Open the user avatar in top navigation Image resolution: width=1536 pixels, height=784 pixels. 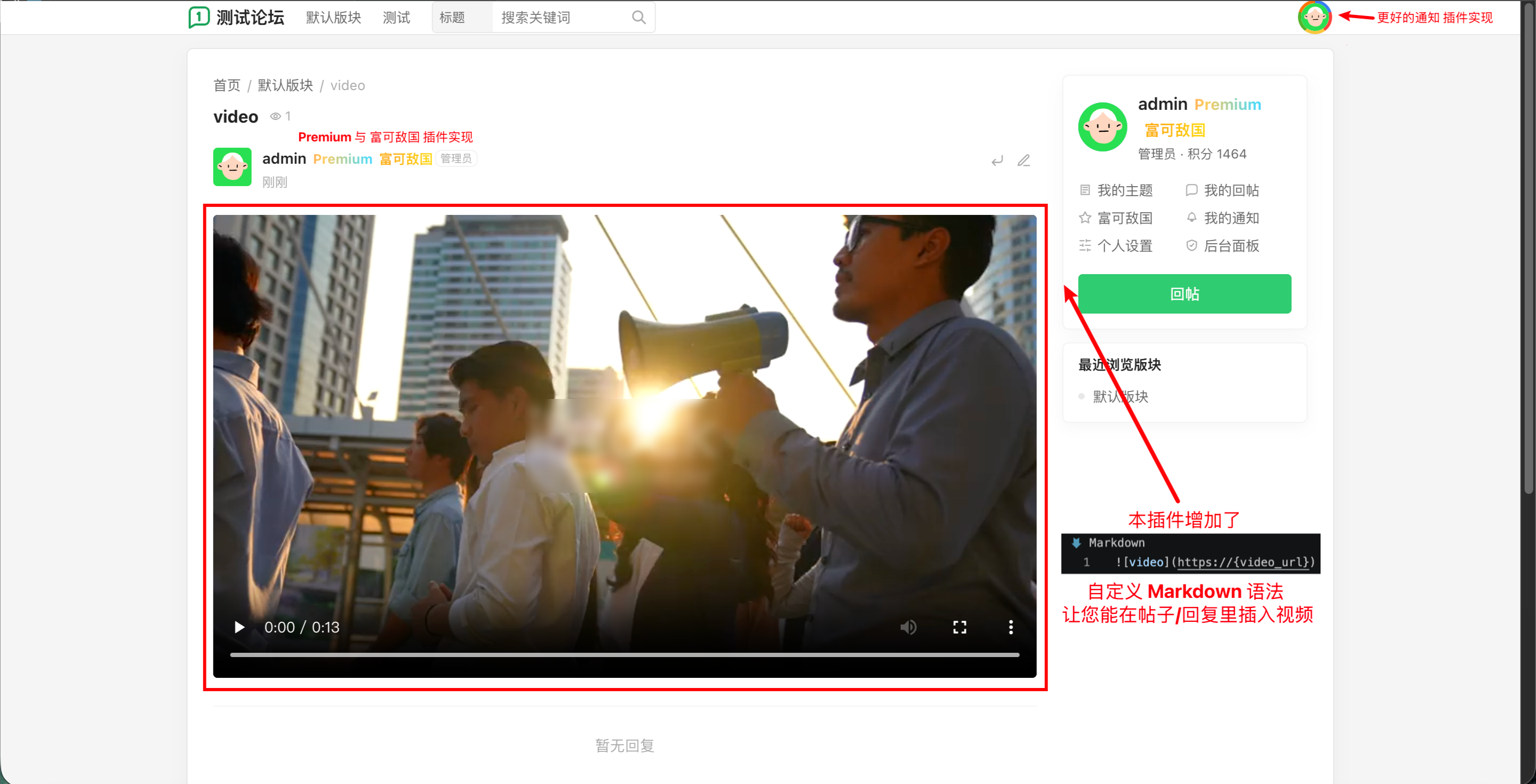[1314, 17]
